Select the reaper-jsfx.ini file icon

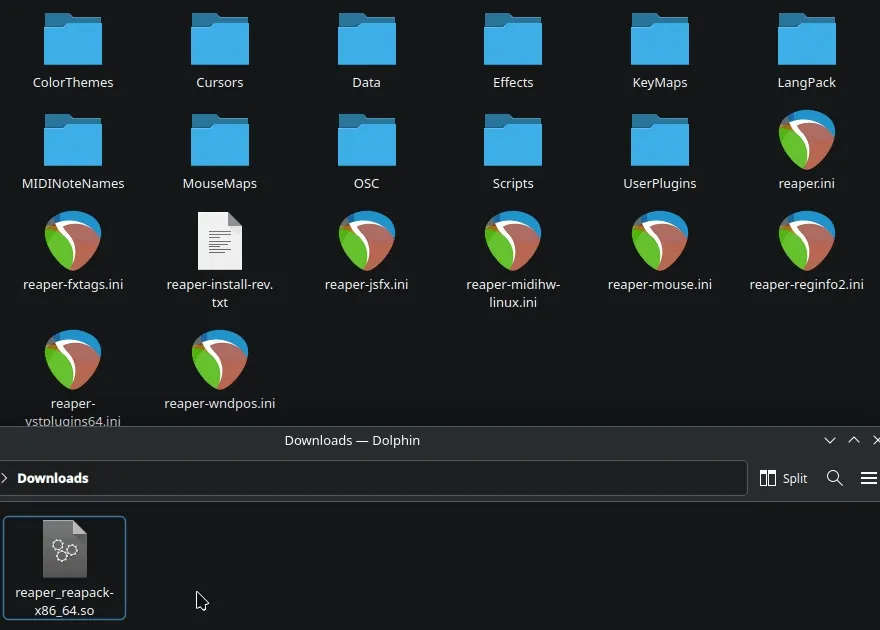coord(366,241)
